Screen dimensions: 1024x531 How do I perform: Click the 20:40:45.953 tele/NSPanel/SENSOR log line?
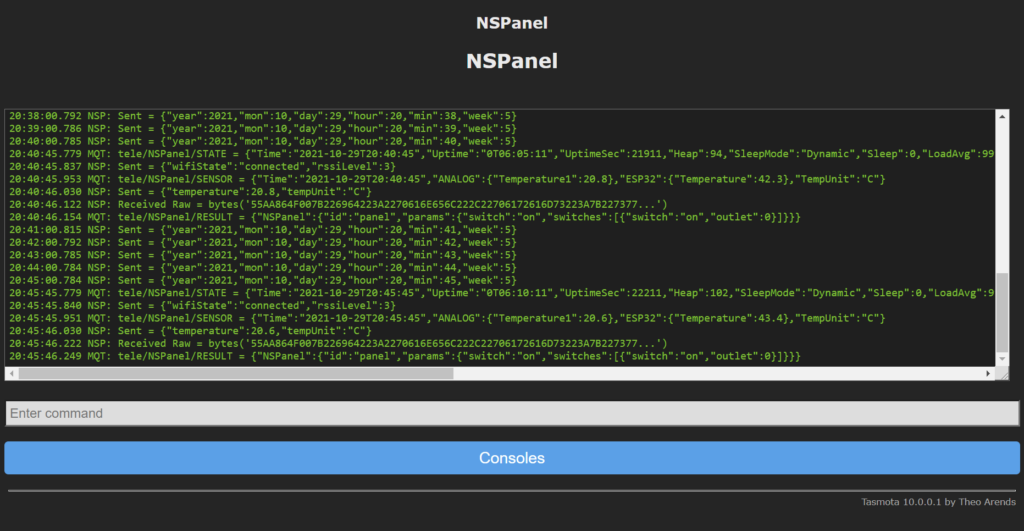(447, 179)
